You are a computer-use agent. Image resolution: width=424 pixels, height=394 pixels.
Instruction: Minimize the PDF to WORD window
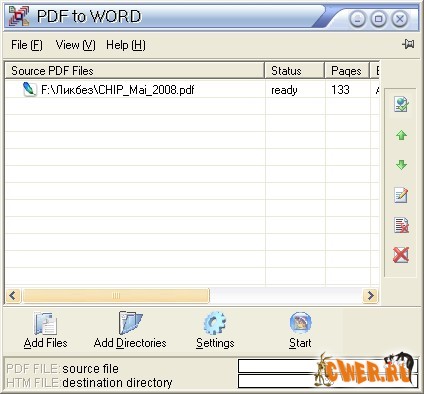[x=358, y=19]
